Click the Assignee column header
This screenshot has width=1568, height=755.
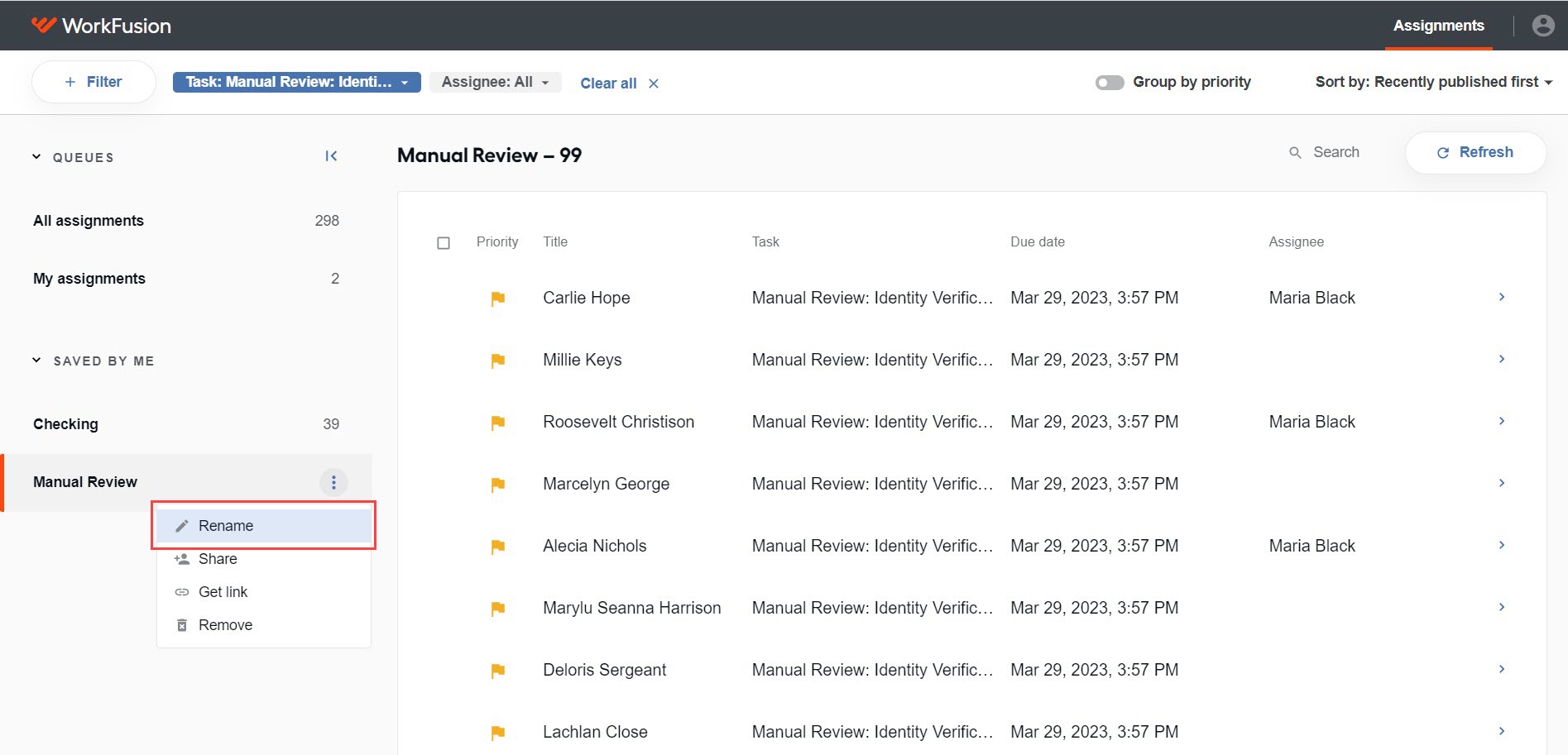[1296, 241]
